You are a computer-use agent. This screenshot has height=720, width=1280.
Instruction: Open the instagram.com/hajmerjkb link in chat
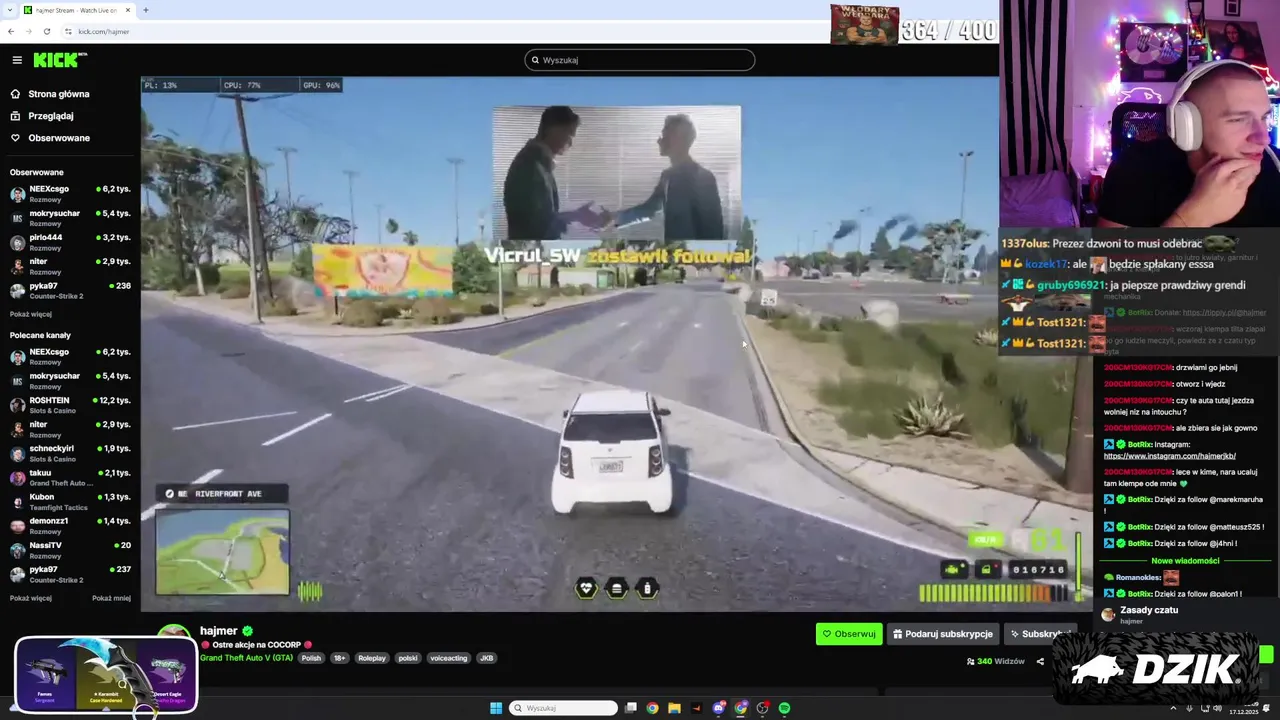[x=1169, y=456]
